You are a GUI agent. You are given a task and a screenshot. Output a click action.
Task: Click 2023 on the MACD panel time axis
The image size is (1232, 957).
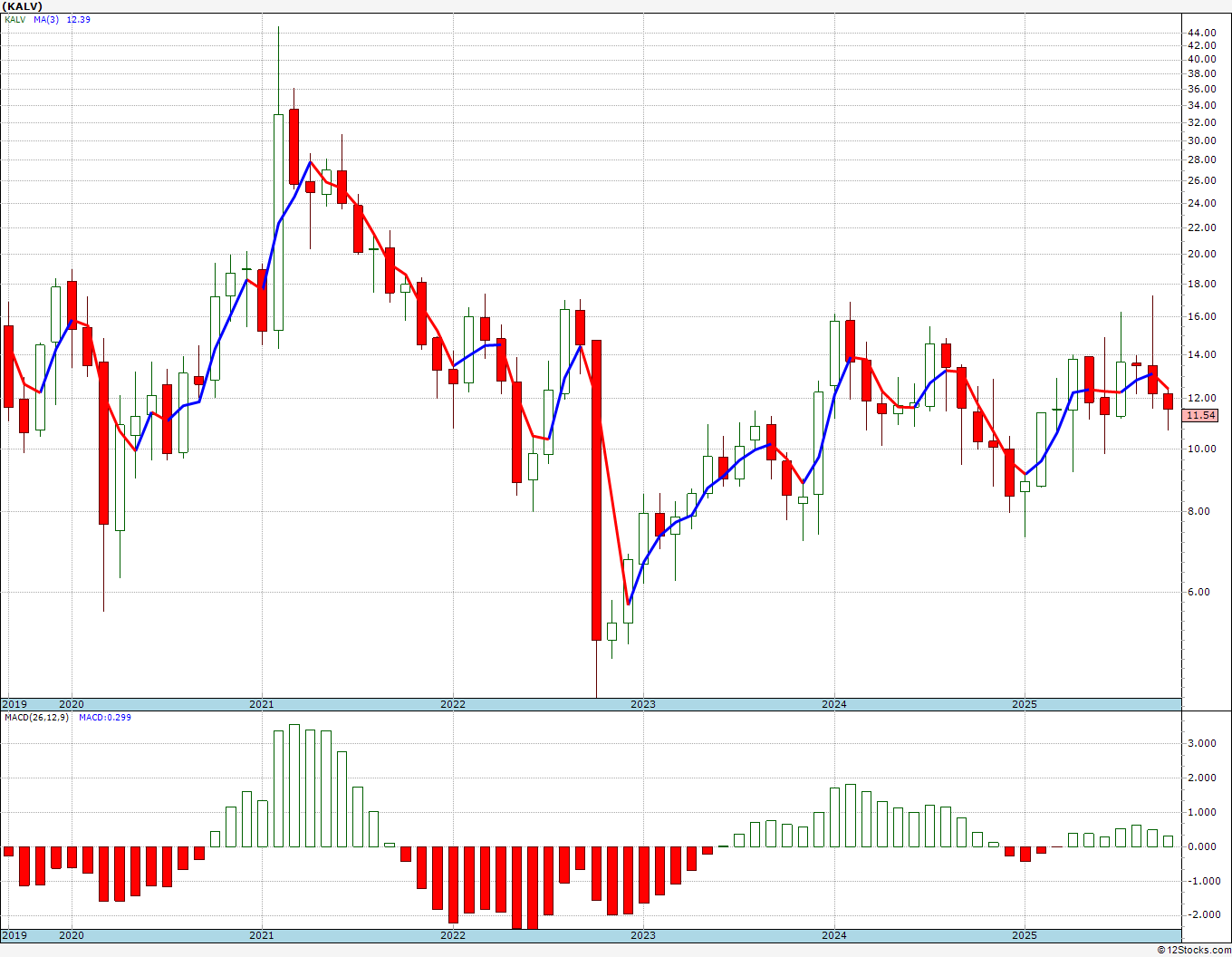[x=643, y=935]
